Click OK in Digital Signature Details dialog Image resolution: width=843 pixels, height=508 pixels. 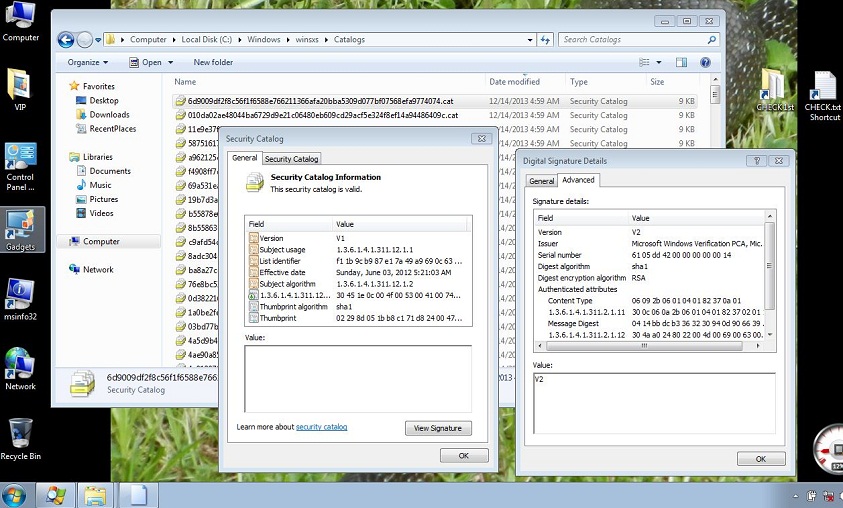pyautogui.click(x=761, y=459)
